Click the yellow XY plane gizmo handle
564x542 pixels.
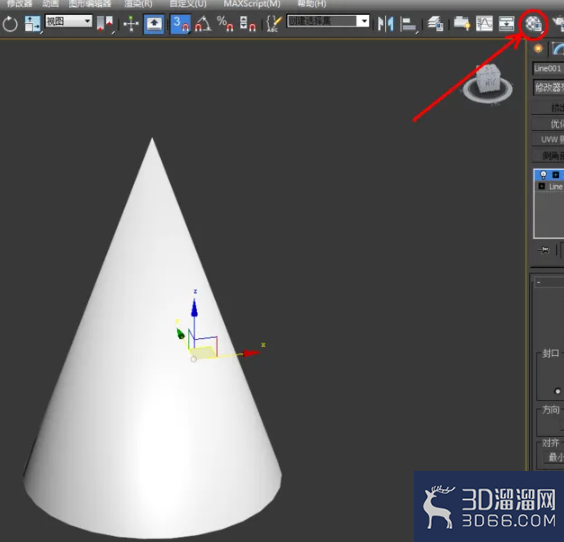(x=202, y=352)
